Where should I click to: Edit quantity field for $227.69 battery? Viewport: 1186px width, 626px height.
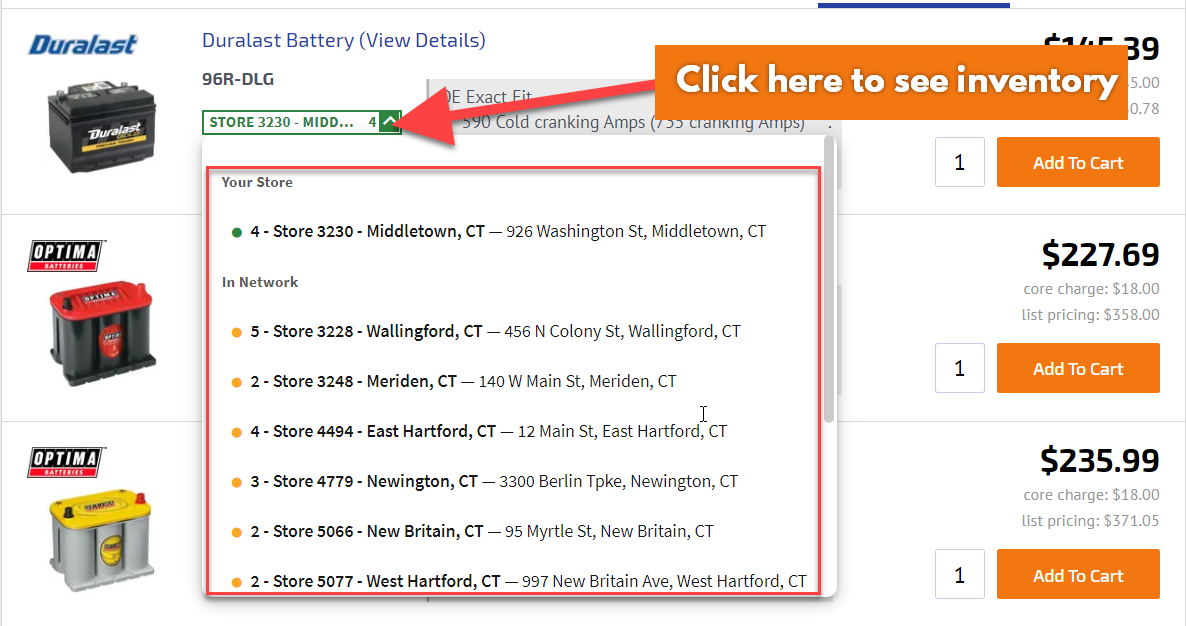pyautogui.click(x=960, y=368)
